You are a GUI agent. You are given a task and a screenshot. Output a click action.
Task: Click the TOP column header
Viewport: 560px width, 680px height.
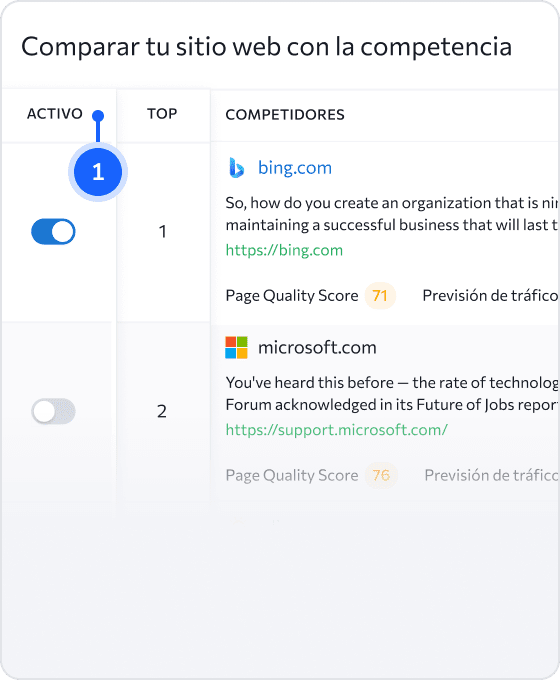point(162,114)
